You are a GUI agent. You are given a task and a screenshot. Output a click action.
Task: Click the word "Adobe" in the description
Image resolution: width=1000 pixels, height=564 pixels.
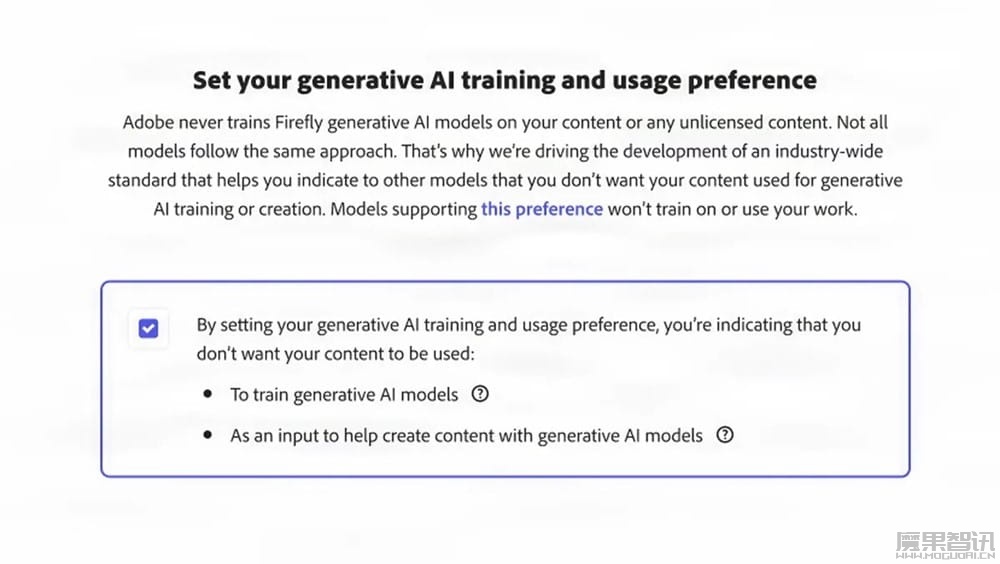click(148, 122)
